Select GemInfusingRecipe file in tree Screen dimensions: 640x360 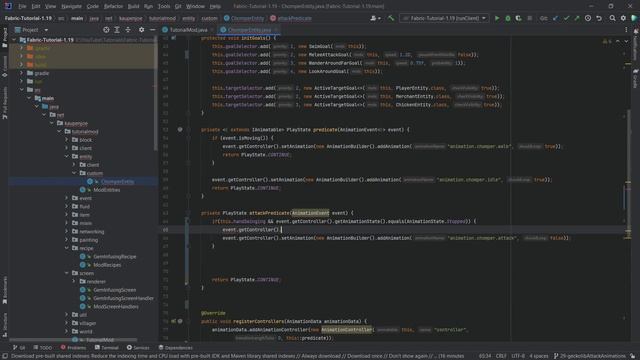[114, 256]
